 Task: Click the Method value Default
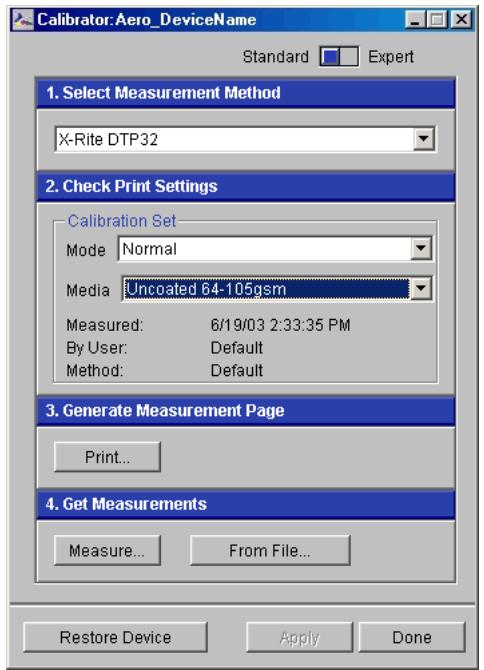[237, 370]
